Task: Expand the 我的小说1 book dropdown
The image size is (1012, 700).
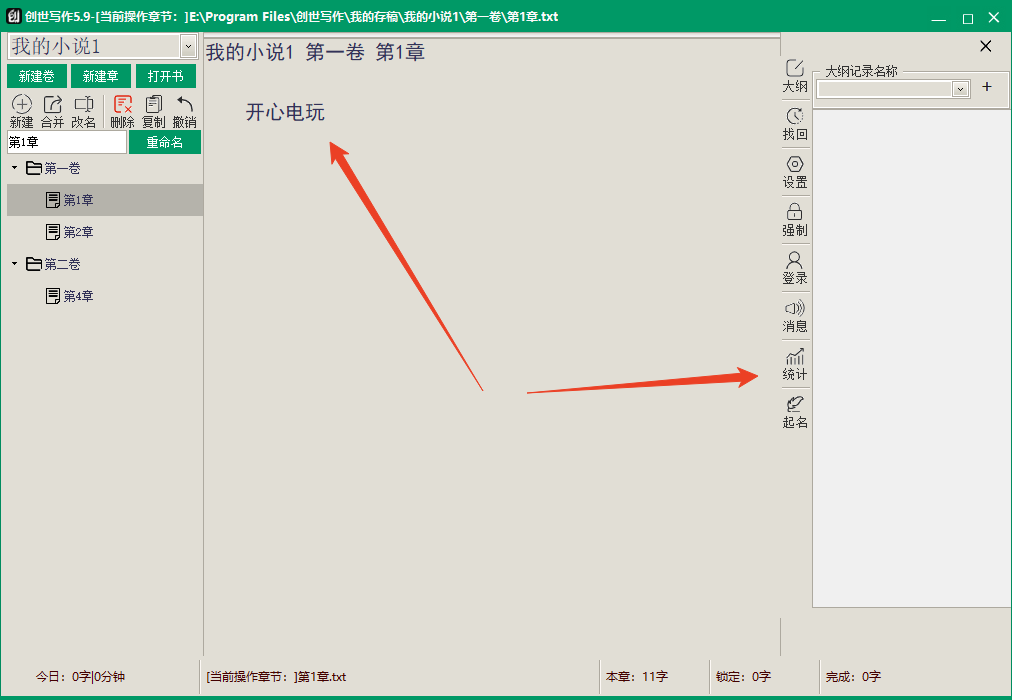Action: click(x=188, y=46)
